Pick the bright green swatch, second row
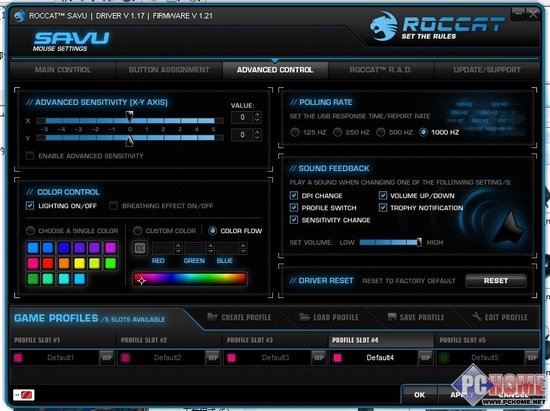 [x=110, y=263]
